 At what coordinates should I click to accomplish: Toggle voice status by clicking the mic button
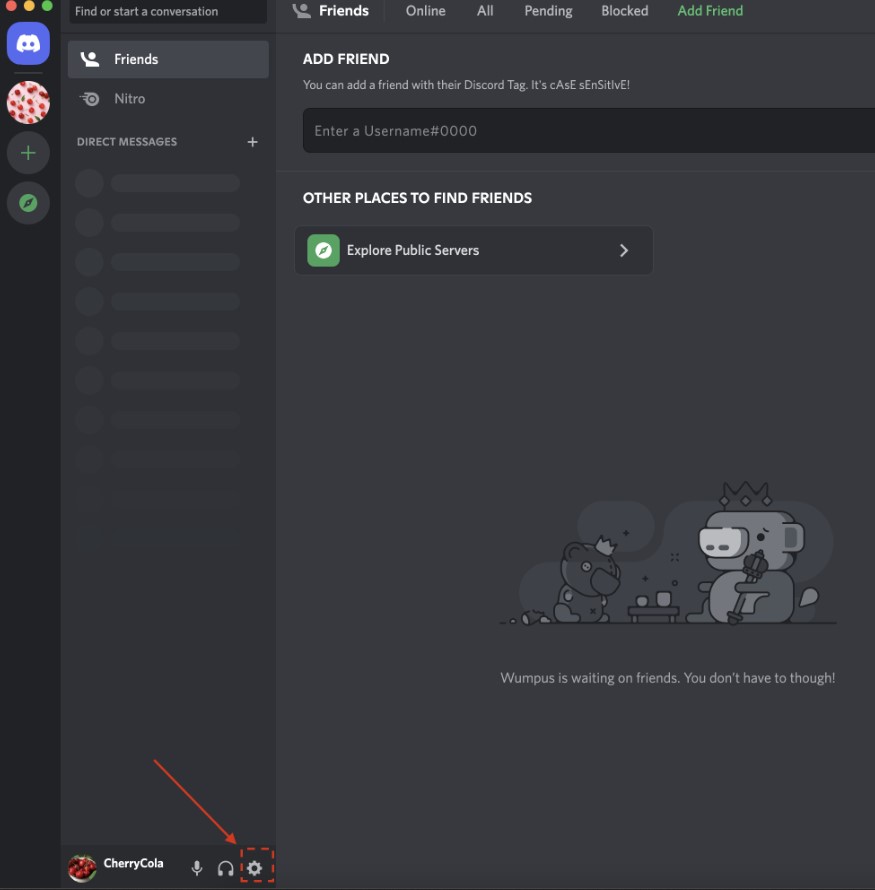pos(196,868)
